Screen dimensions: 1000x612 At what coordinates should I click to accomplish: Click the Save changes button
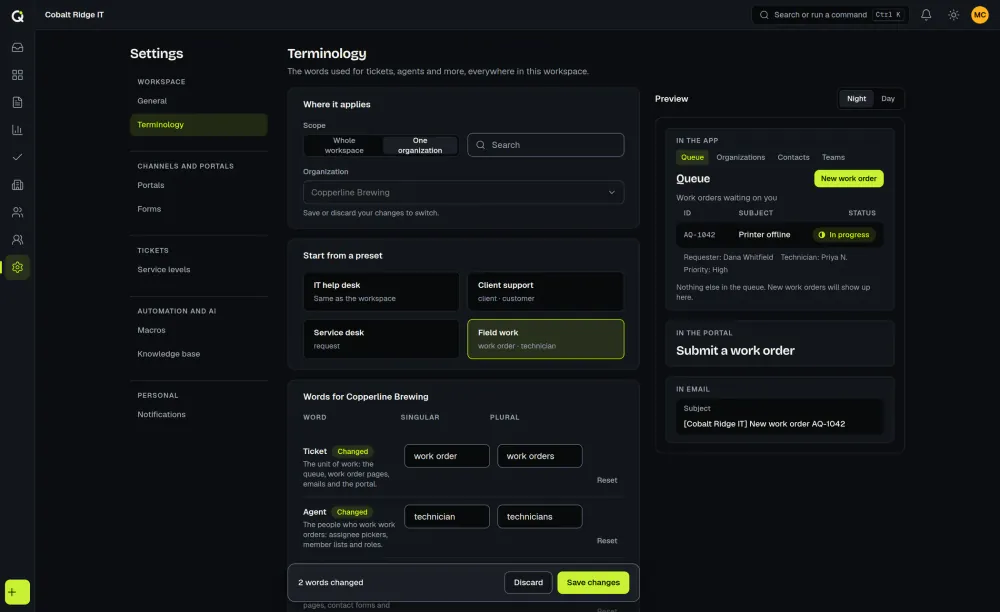pos(593,583)
